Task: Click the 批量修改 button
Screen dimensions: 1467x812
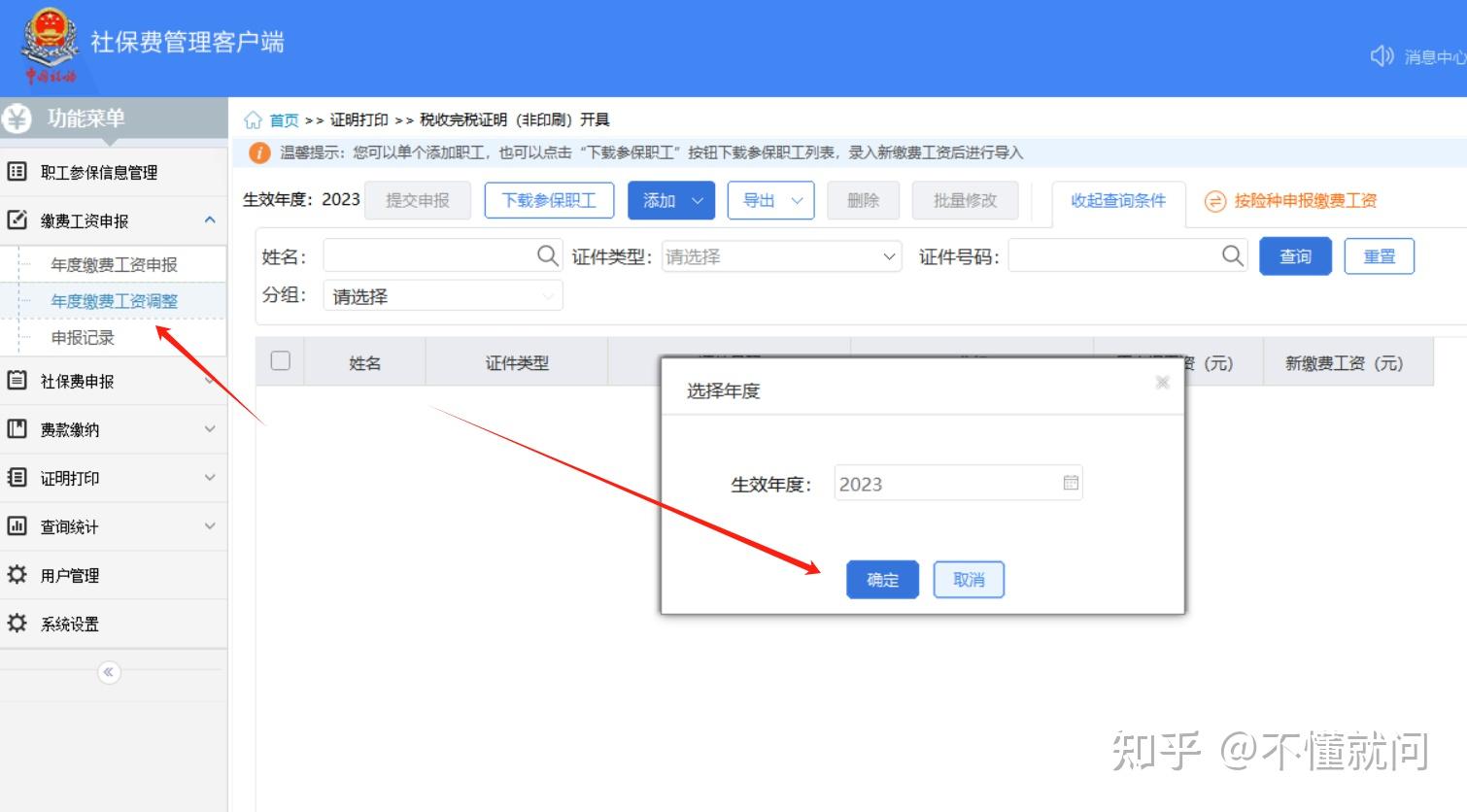Action: [965, 200]
